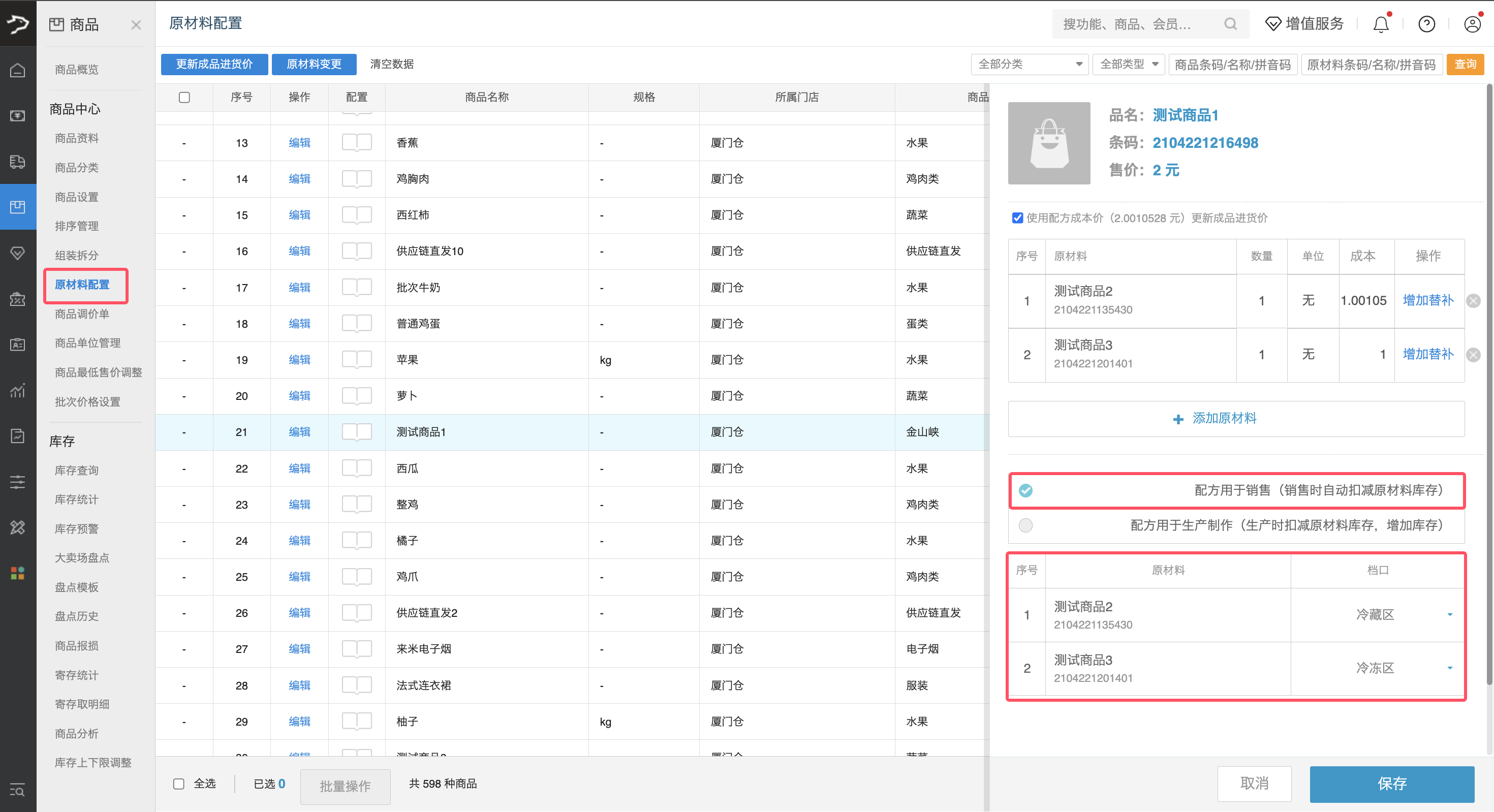Toggle the 配置 switch for 香蕉 row
The image size is (1494, 812).
click(x=356, y=142)
